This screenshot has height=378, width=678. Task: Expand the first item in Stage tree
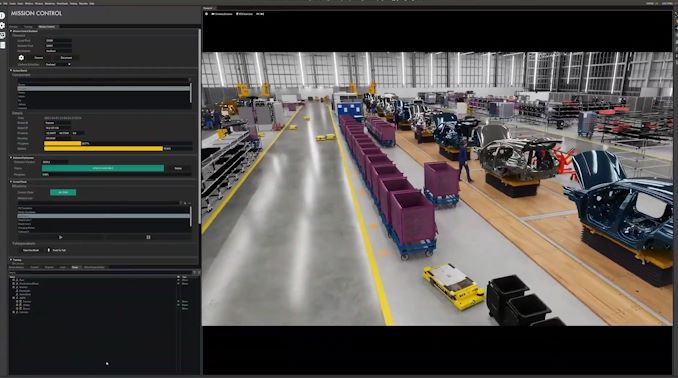tap(13, 280)
